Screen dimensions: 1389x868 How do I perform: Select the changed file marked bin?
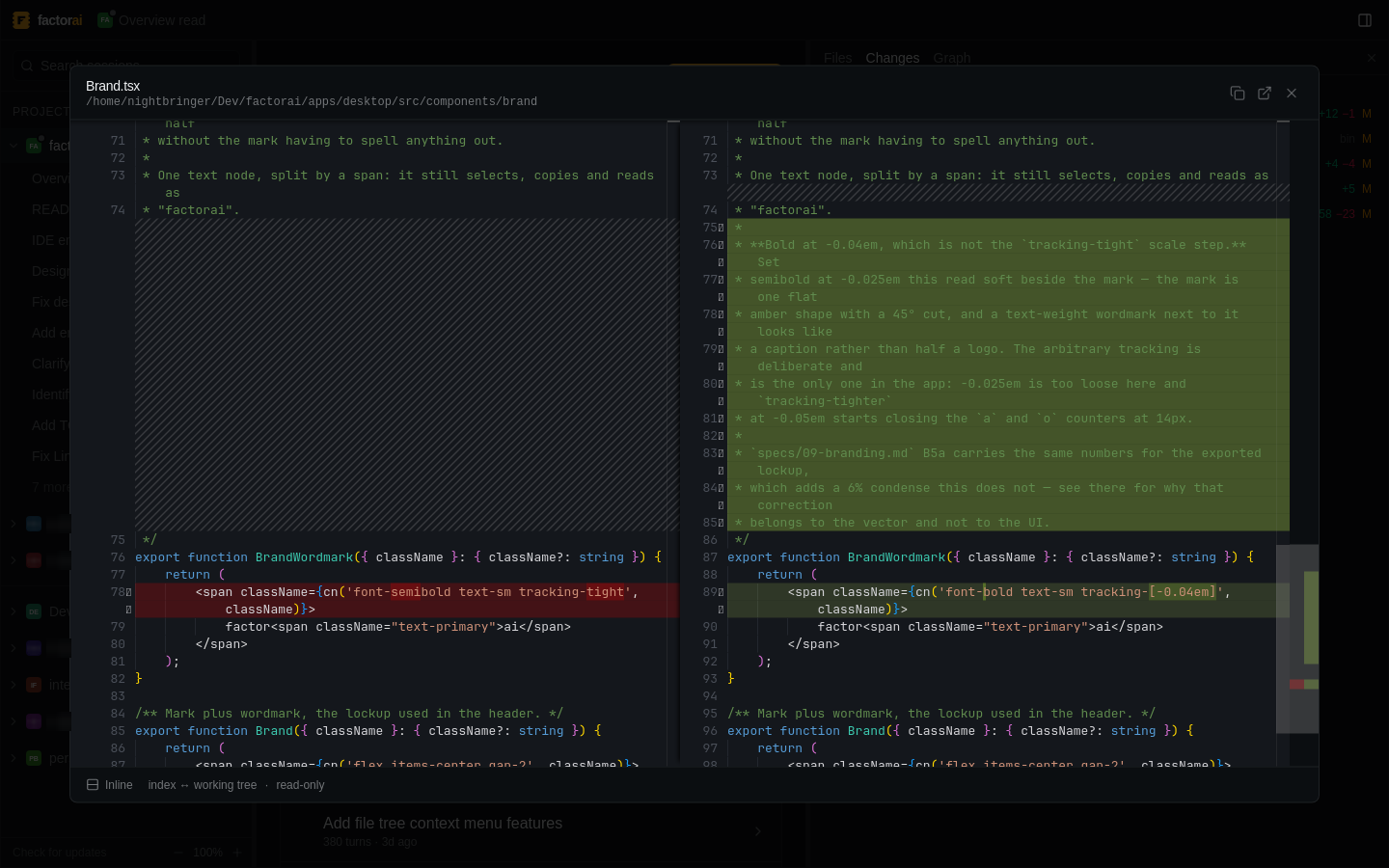coord(1353,139)
